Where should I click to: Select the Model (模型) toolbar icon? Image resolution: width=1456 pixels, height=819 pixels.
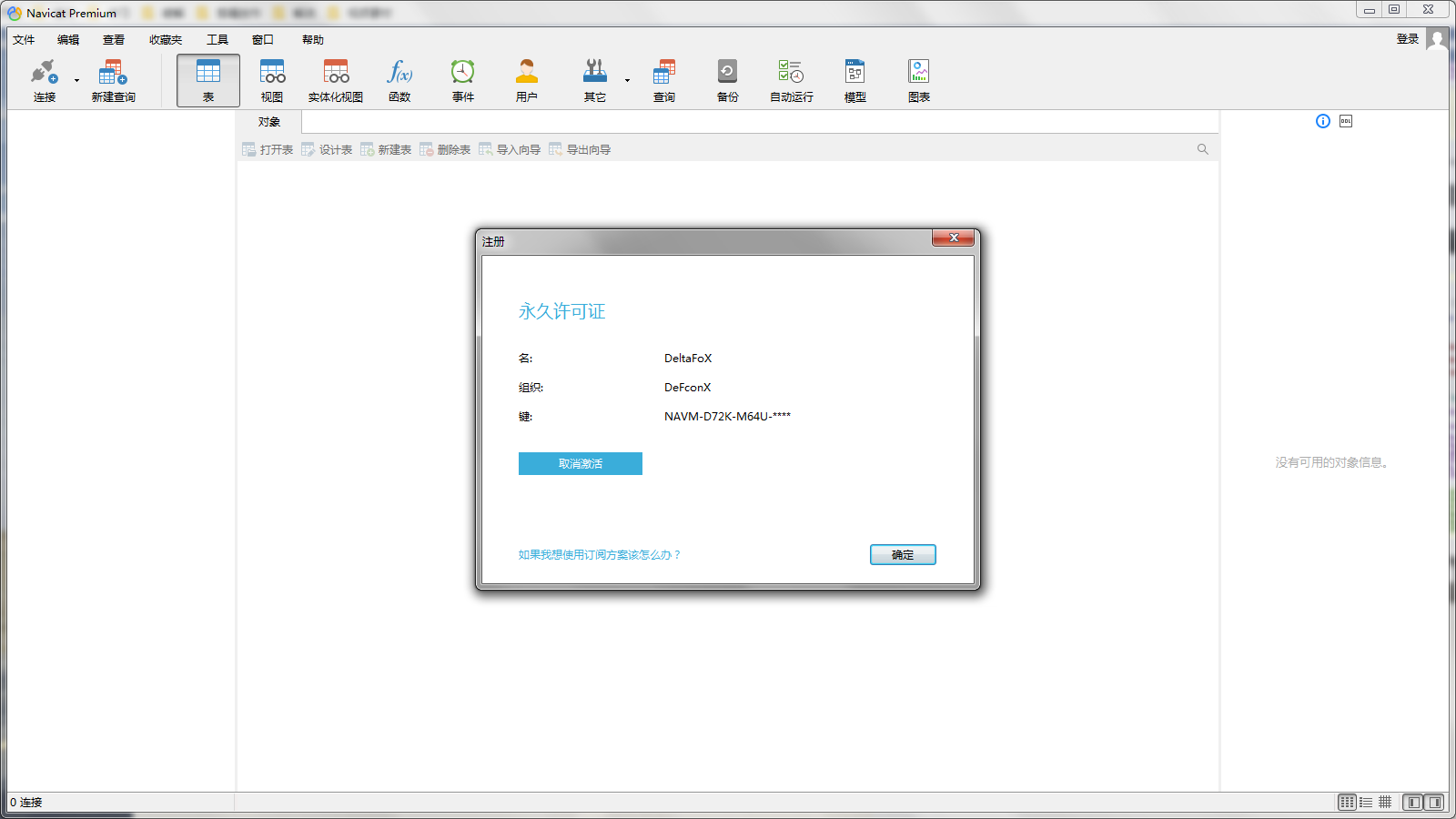tap(855, 81)
